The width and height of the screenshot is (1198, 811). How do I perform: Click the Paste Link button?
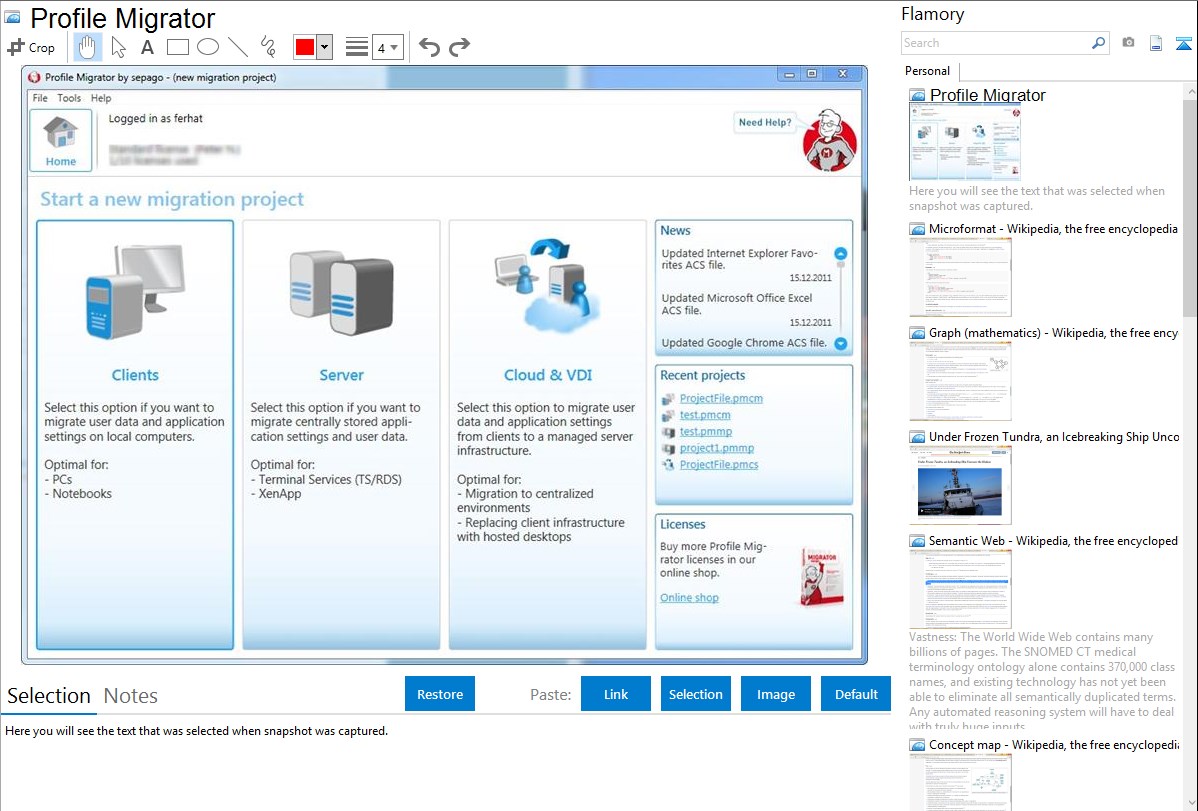616,694
